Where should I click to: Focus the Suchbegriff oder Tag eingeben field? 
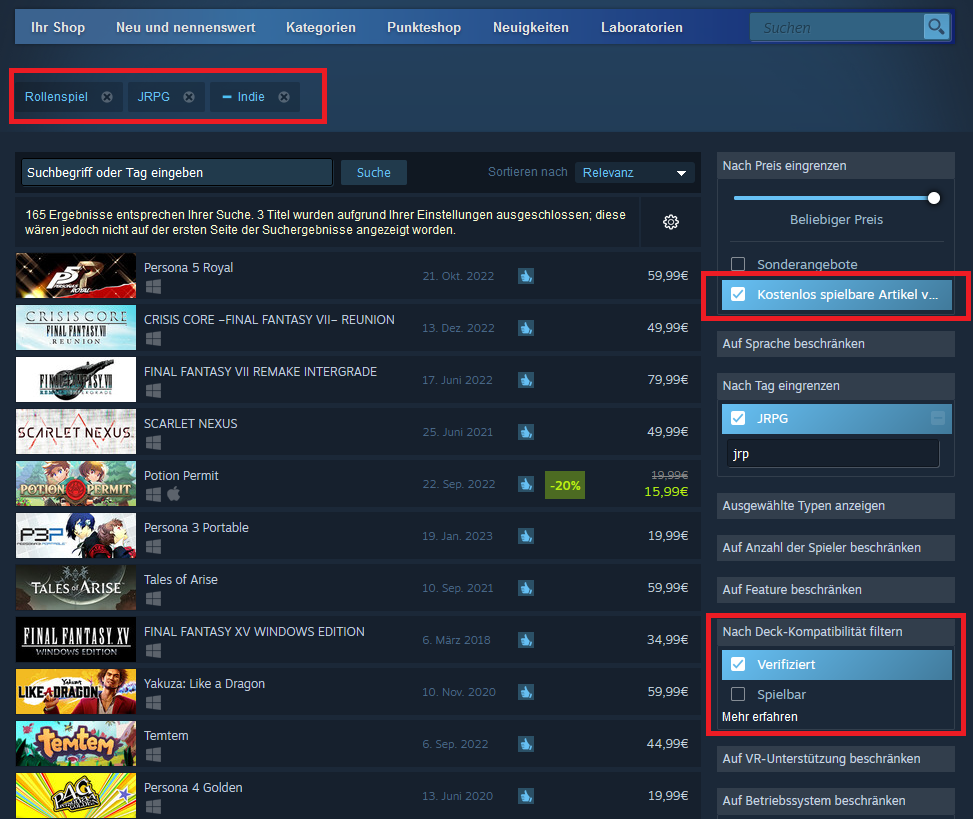(x=177, y=172)
